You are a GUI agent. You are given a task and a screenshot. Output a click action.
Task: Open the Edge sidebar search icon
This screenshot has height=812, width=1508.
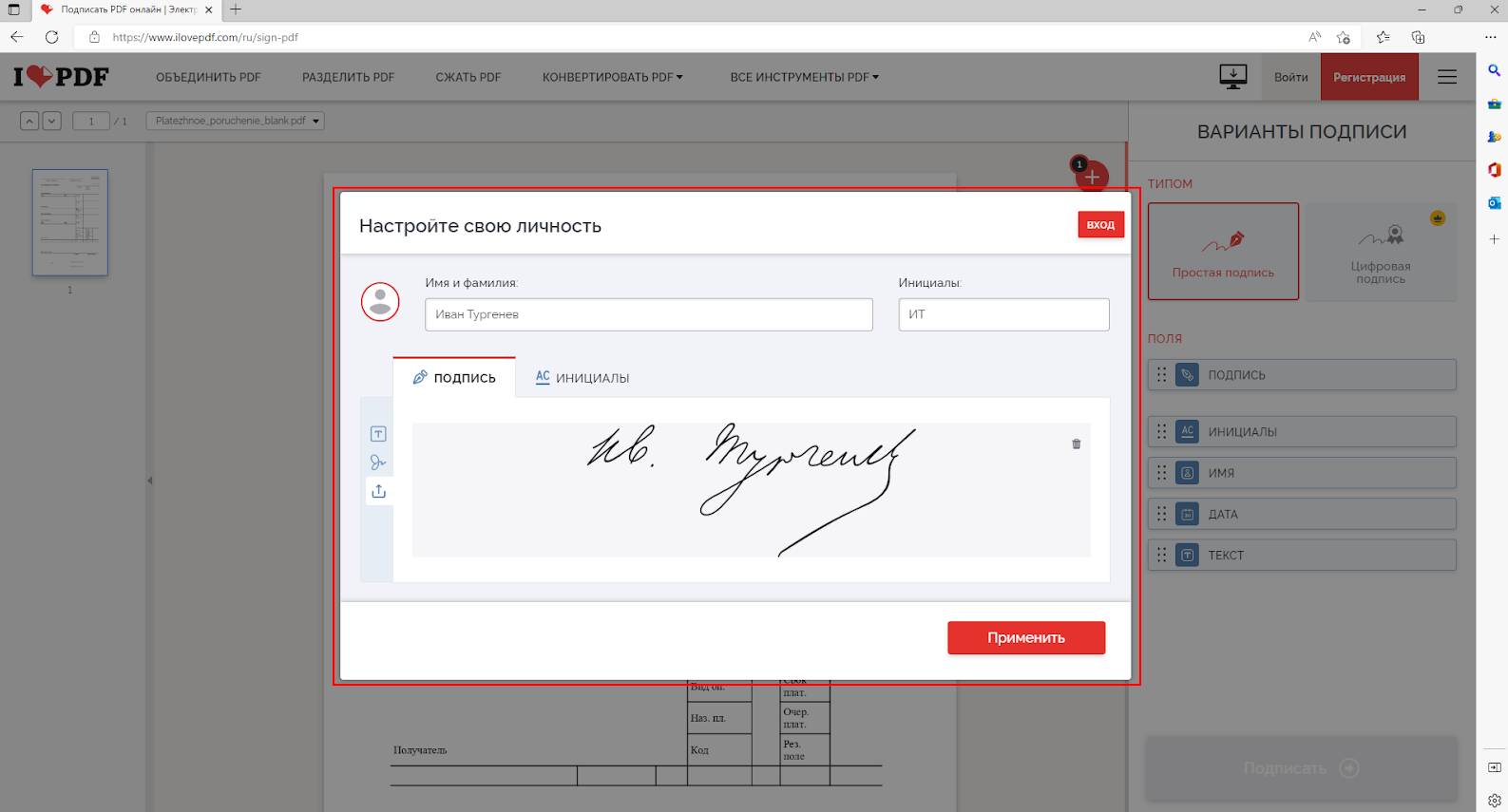tap(1494, 70)
